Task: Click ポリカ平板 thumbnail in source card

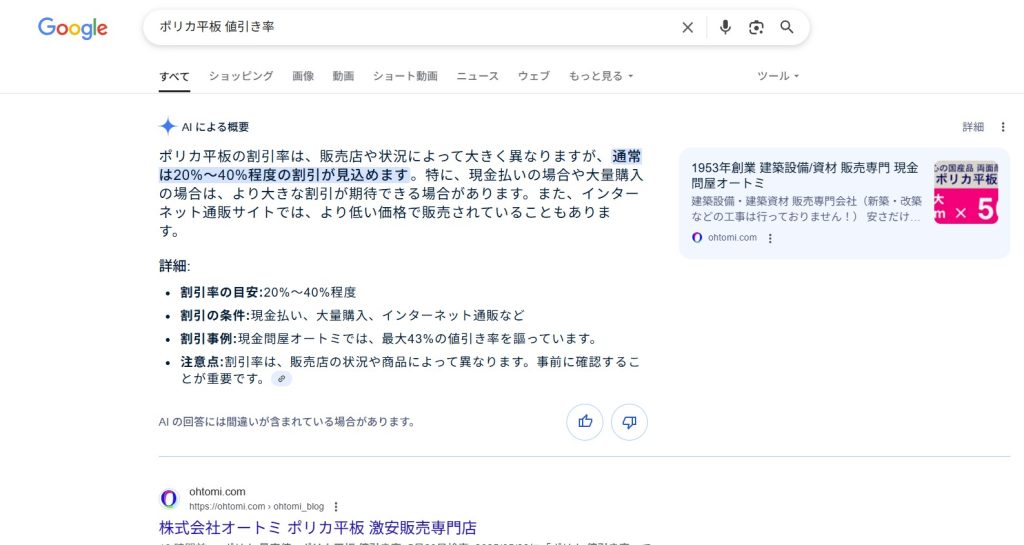Action: tap(966, 193)
